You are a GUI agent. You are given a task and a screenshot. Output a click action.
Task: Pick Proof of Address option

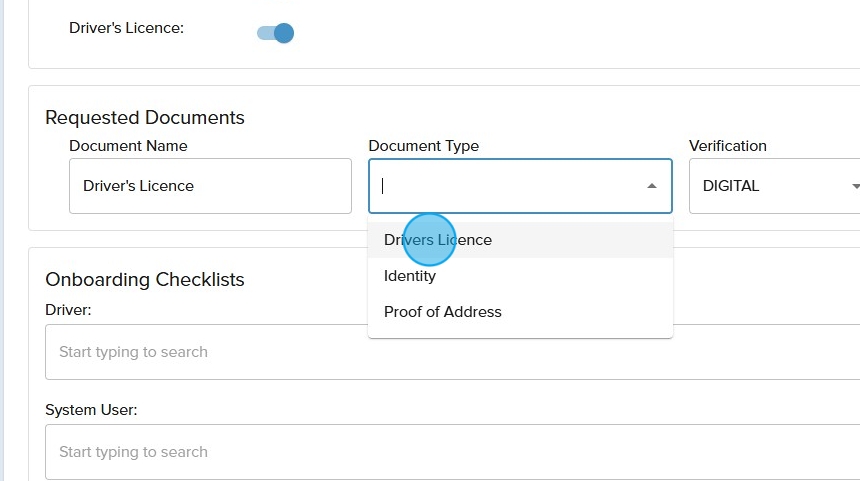[x=443, y=312]
